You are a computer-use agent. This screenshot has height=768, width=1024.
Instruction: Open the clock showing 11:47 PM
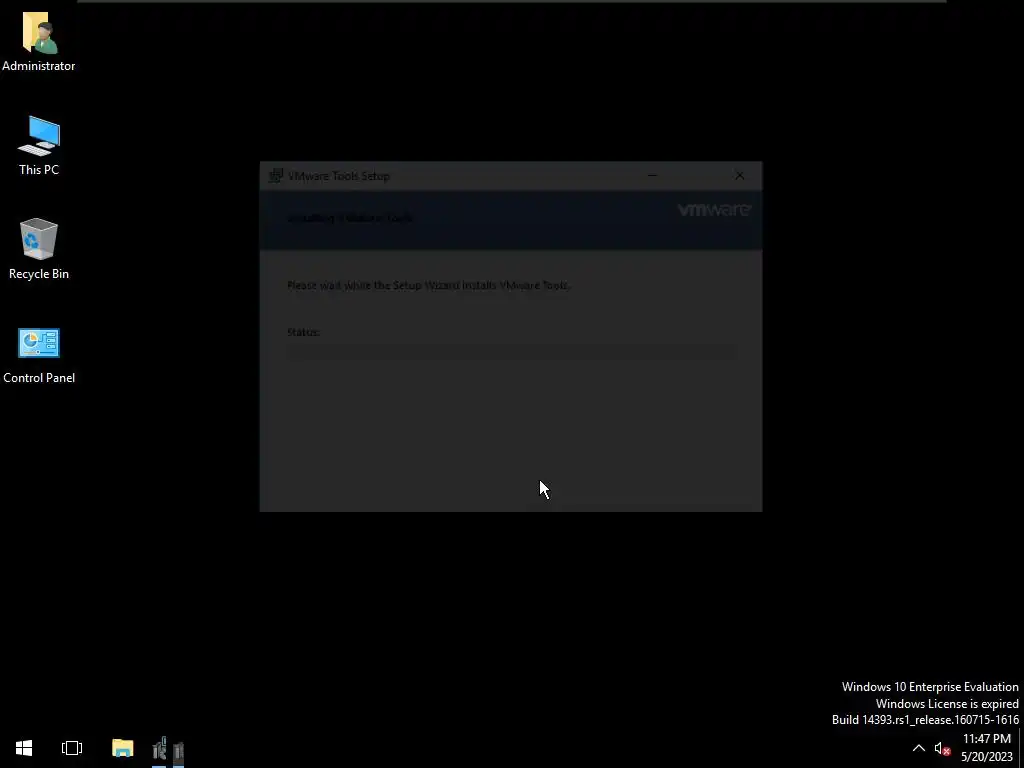click(987, 748)
